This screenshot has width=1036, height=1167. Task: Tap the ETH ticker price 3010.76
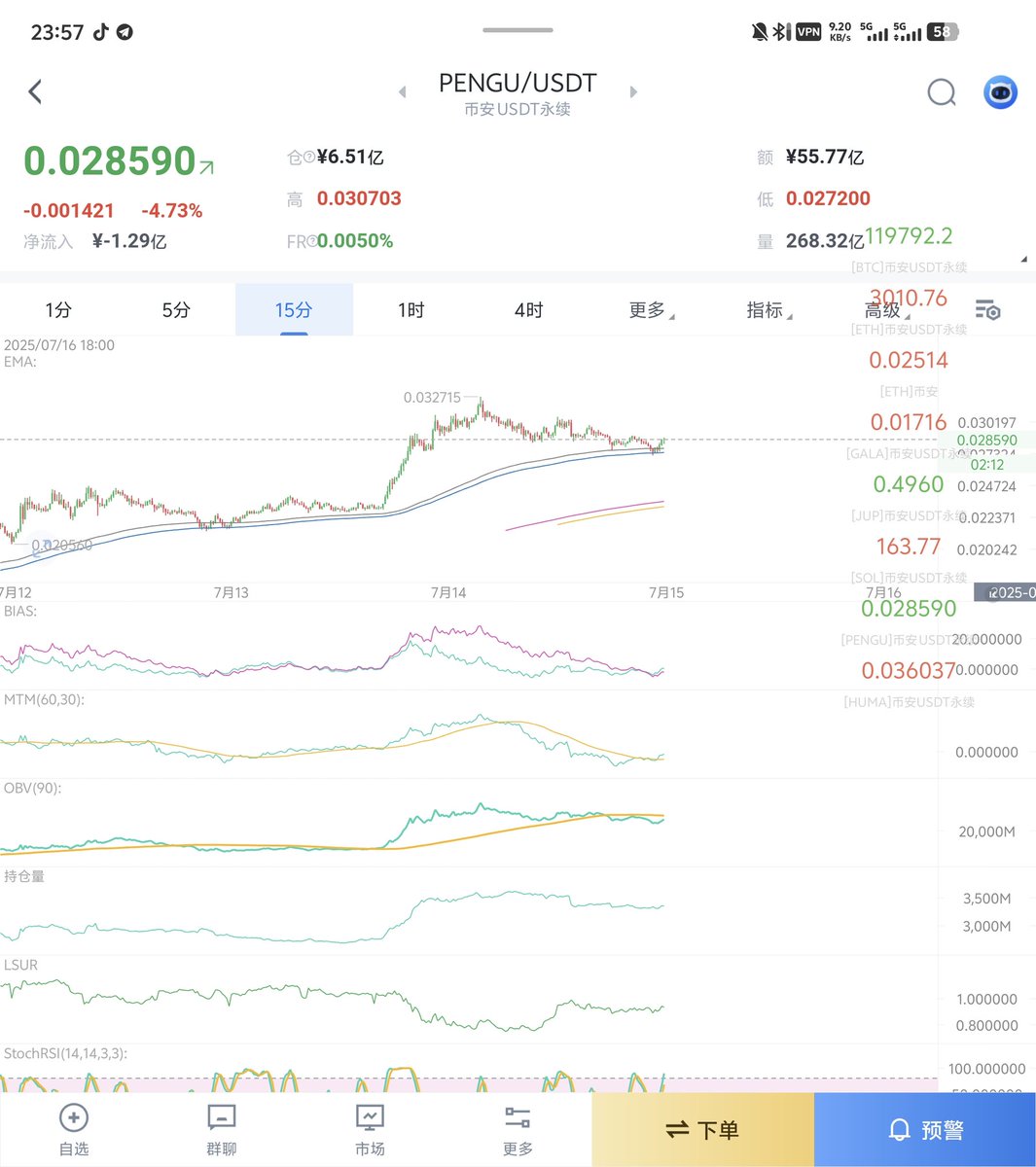click(x=909, y=298)
